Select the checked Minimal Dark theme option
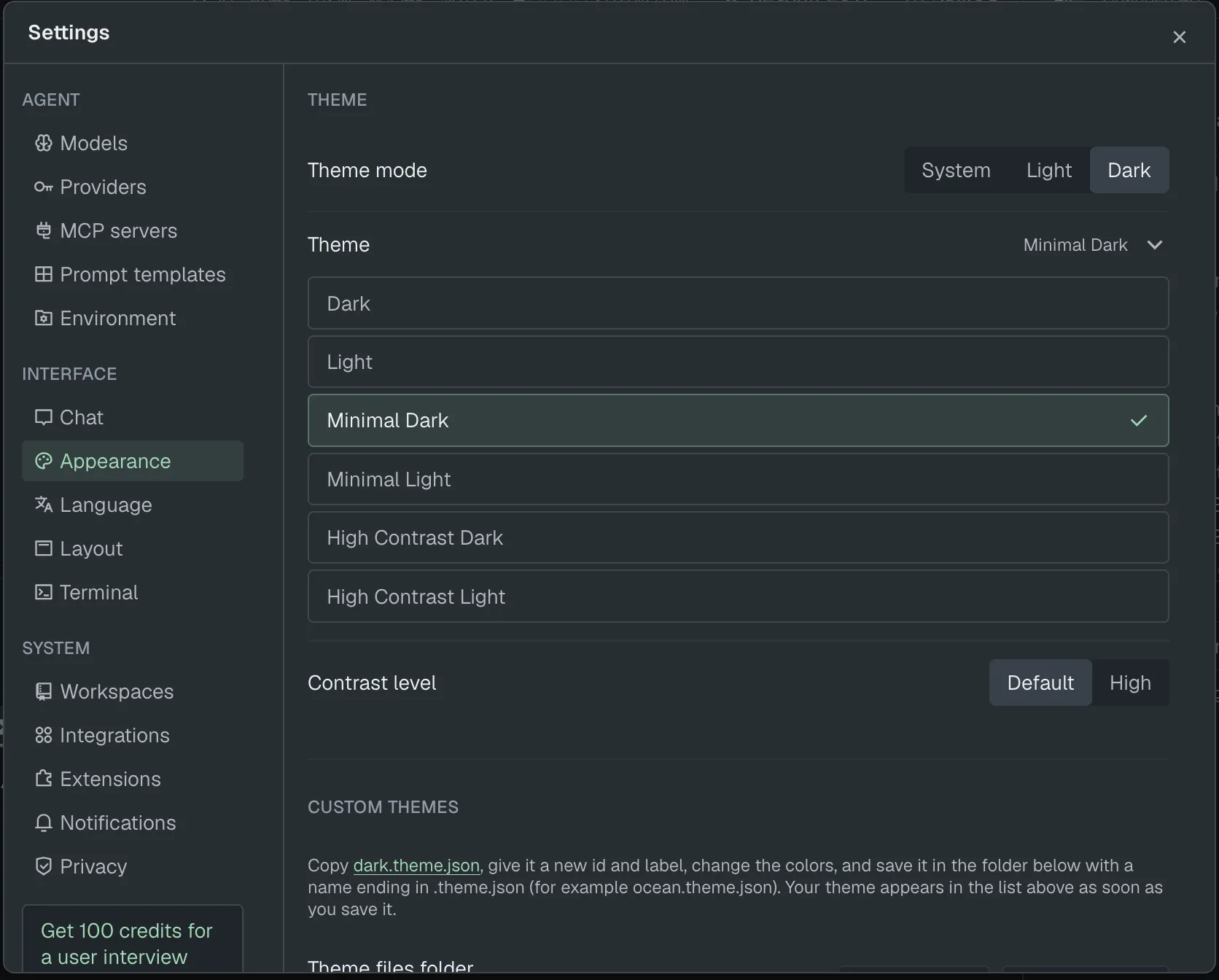Screen dimensions: 1219x980 point(738,421)
